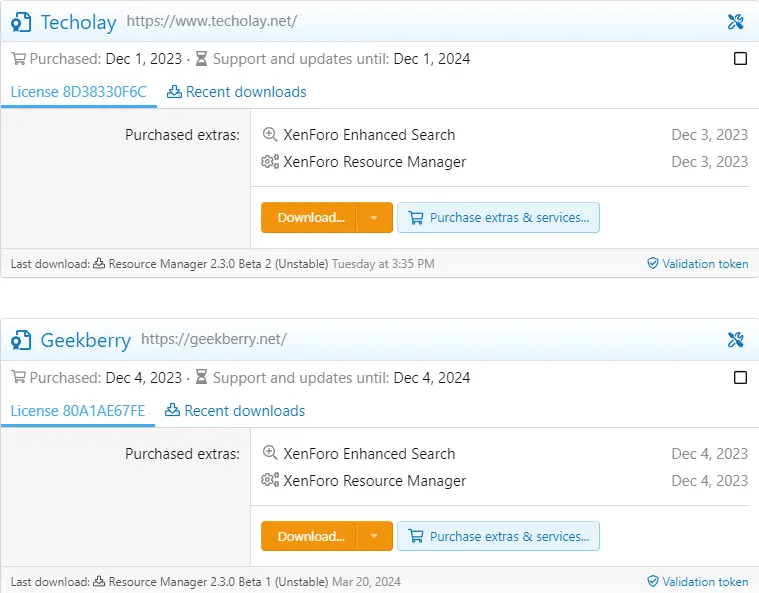The image size is (759, 593).
Task: Click the Geekberry 'Purchased extras:' label
Action: point(182,454)
